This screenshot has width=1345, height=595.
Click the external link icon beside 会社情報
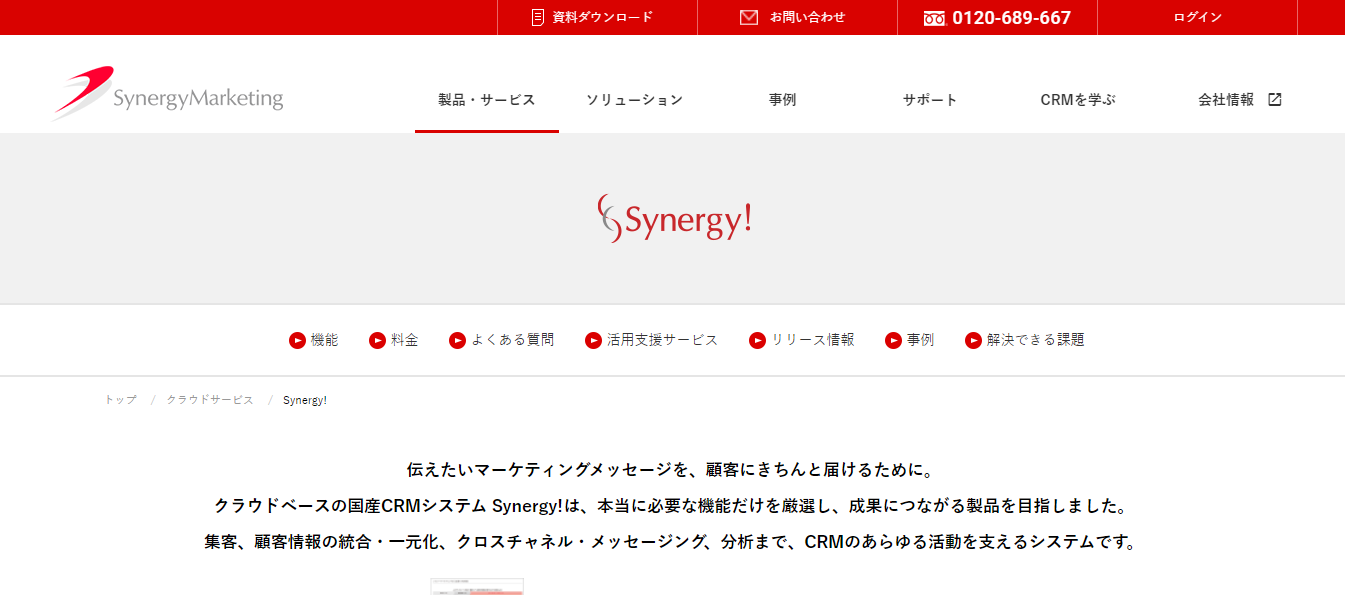coord(1275,99)
